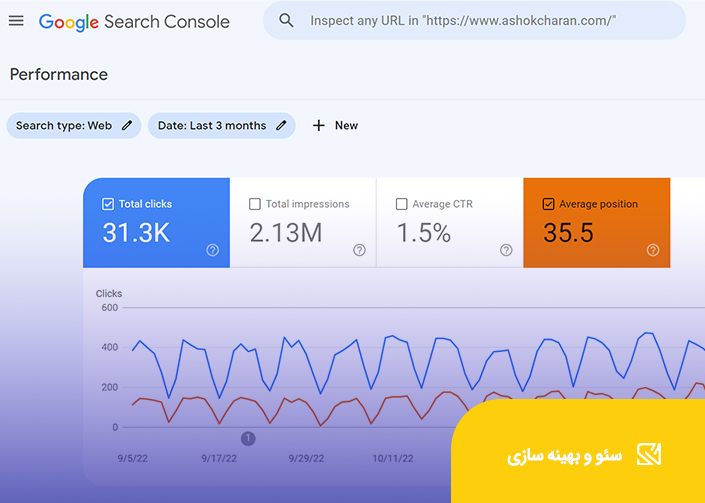Screen dimensions: 705x503
Task: Click the Google Search Console logo
Action: (134, 22)
